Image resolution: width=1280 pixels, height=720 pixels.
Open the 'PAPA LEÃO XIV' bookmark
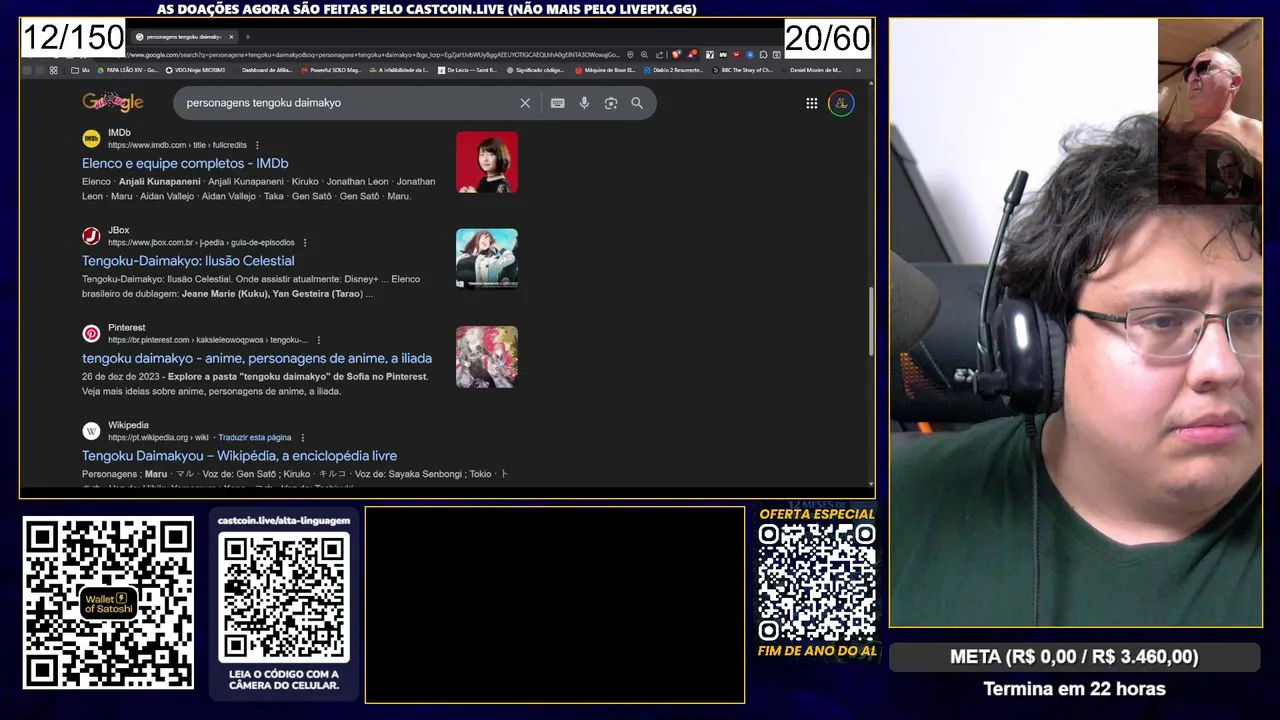(x=126, y=70)
